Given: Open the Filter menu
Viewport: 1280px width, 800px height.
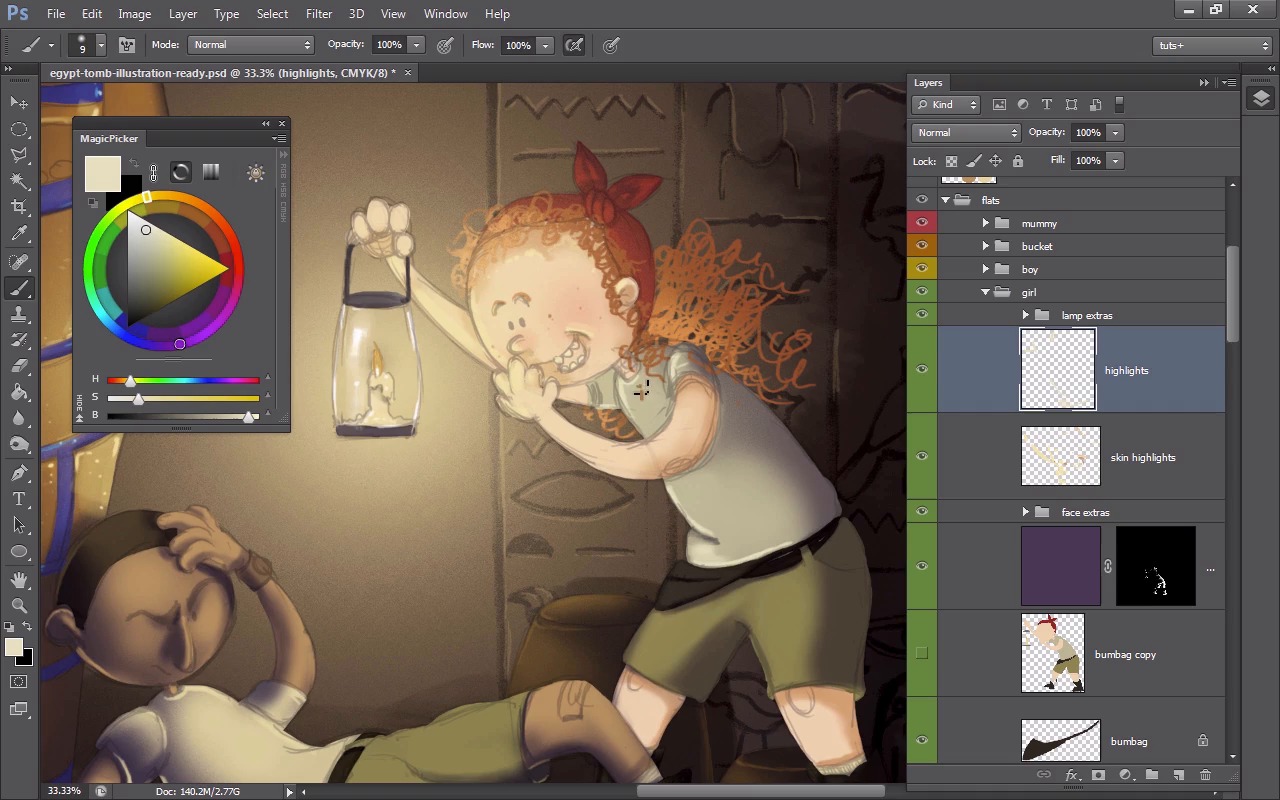Looking at the screenshot, I should (319, 14).
